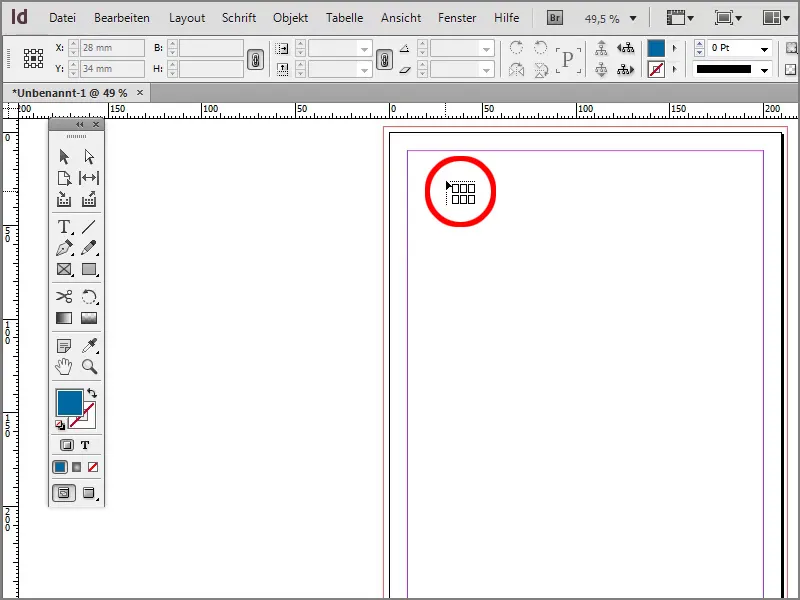Viewport: 800px width, 600px height.
Task: Apply None button in toolbox
Action: 93,467
